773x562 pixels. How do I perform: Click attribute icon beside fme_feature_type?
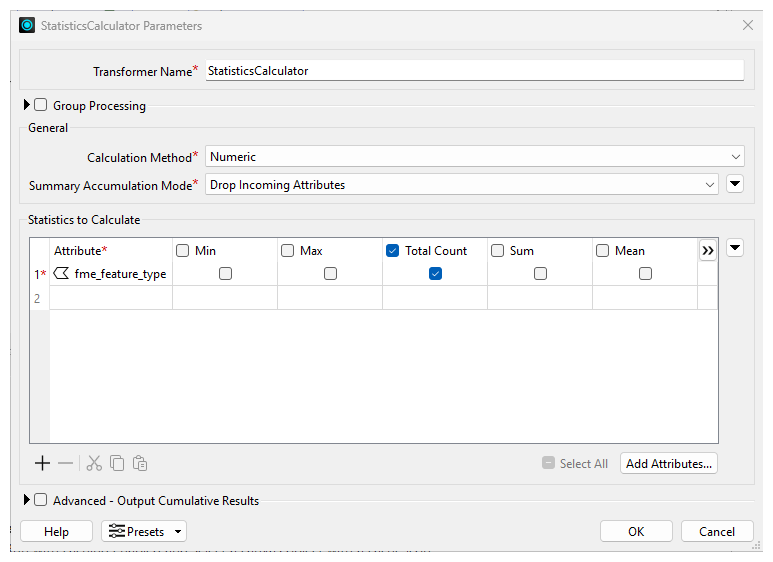point(61,273)
